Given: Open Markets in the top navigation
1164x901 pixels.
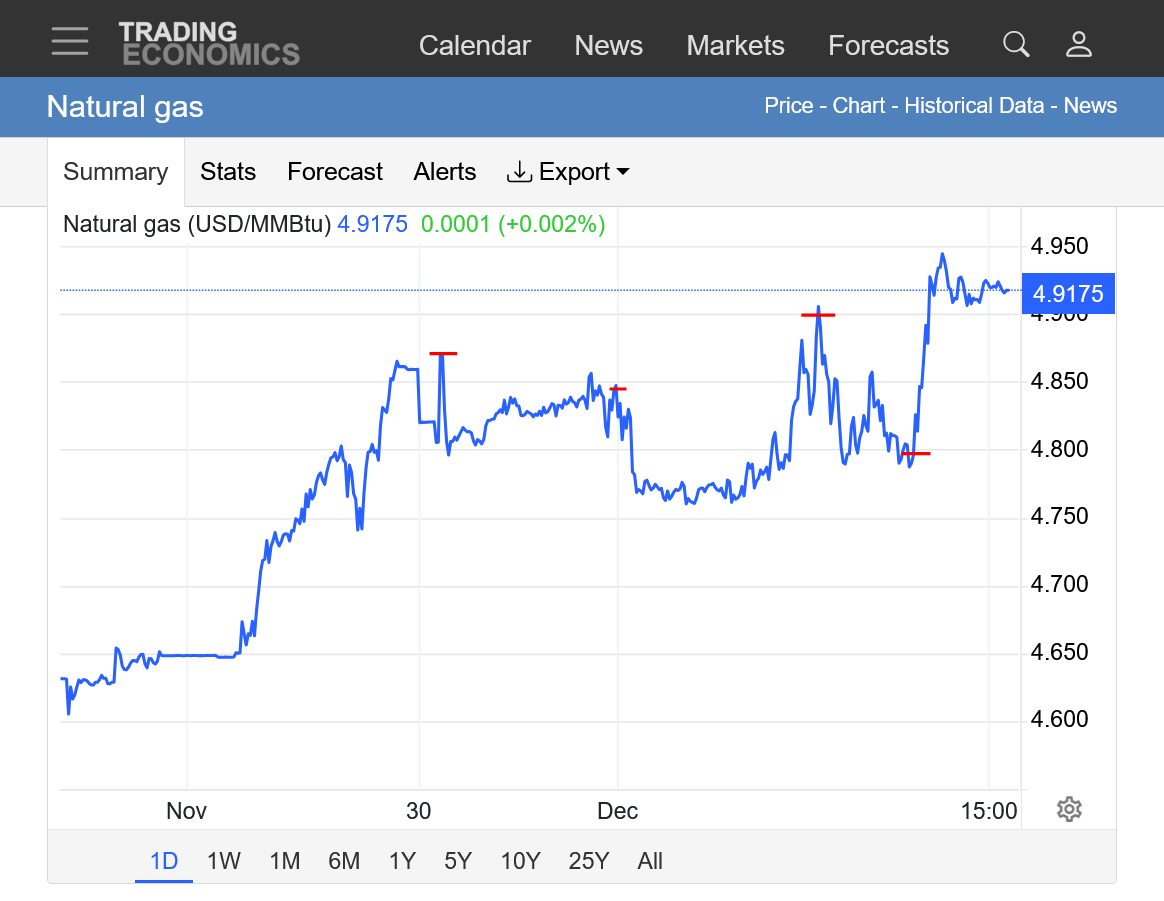Looking at the screenshot, I should click(x=735, y=45).
